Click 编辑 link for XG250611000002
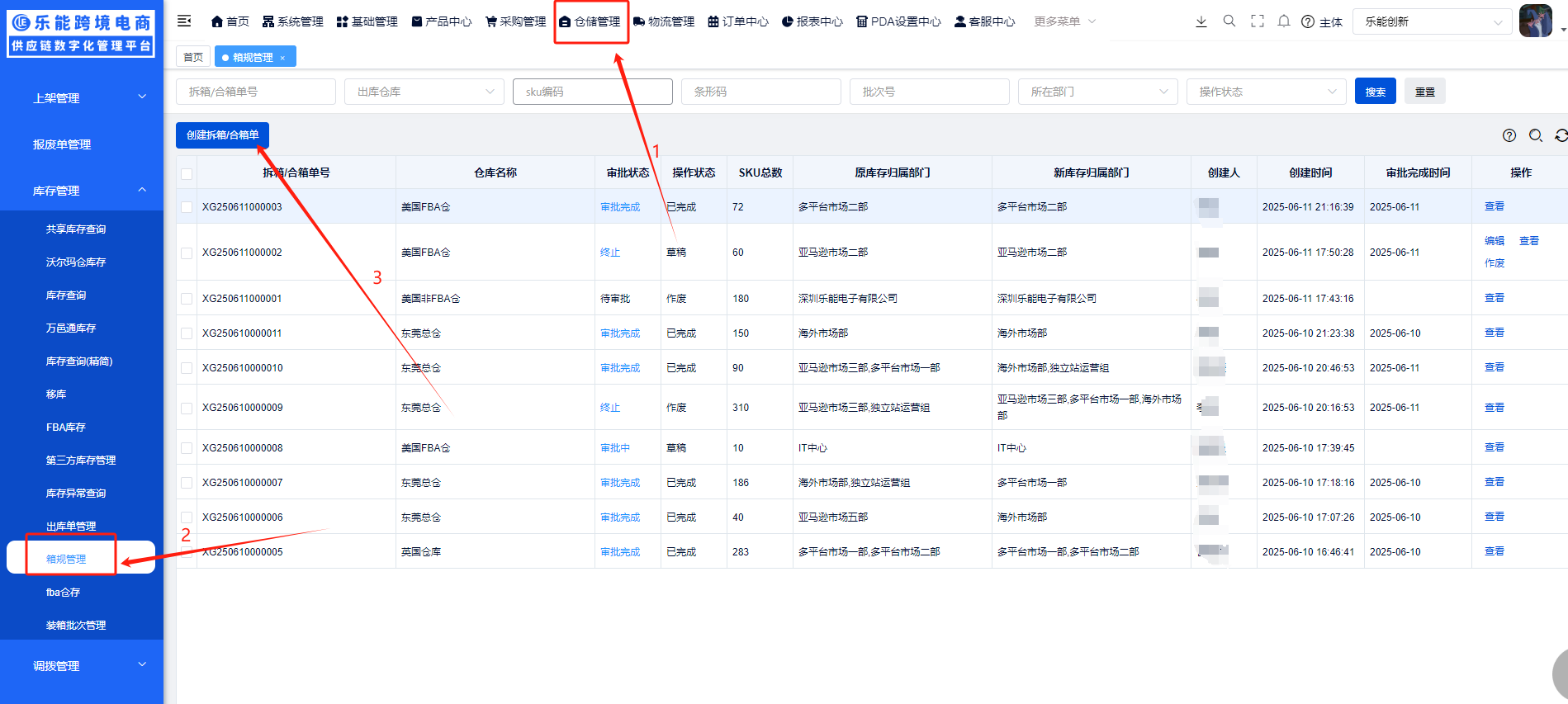 pyautogui.click(x=1495, y=241)
